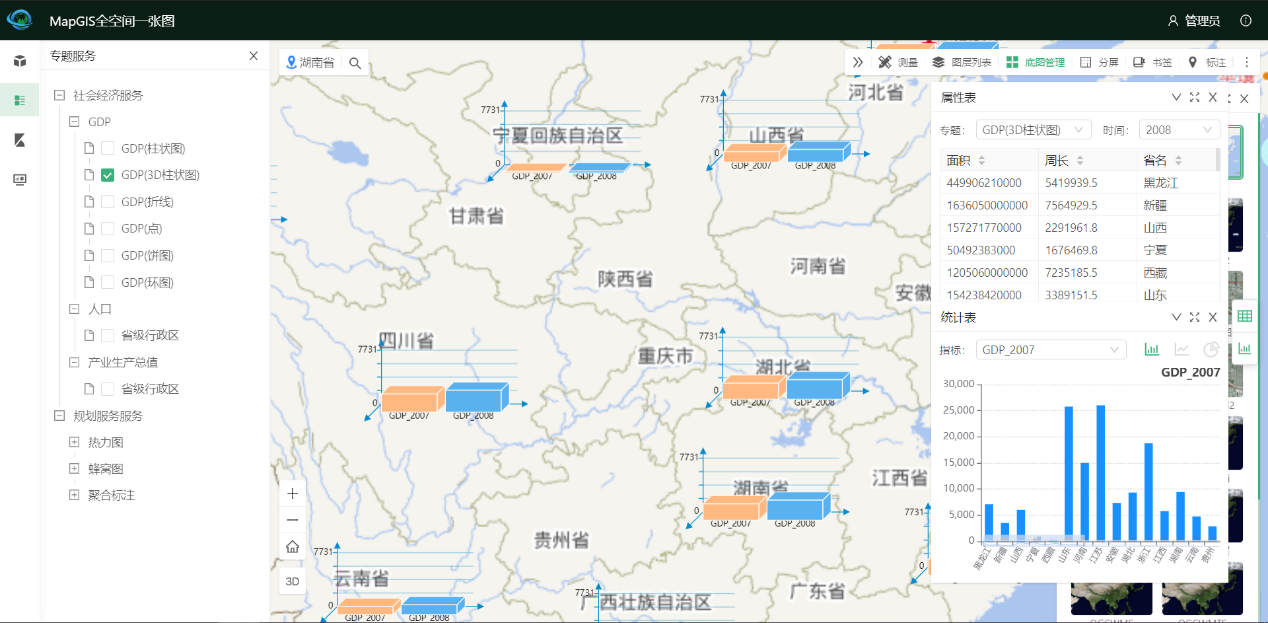Expand the 热力图 tree node
Image resolution: width=1268 pixels, height=623 pixels.
click(74, 442)
